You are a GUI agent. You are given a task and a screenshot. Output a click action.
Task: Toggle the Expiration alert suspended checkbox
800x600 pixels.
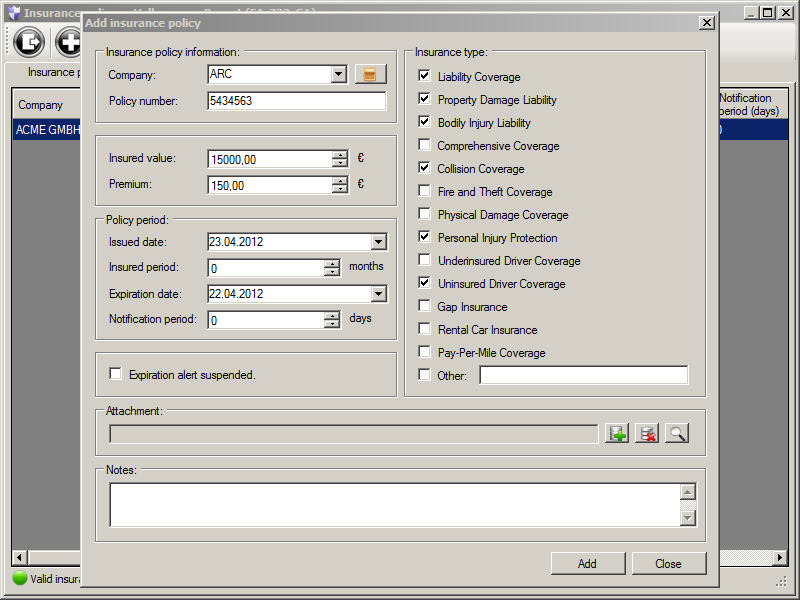click(116, 374)
